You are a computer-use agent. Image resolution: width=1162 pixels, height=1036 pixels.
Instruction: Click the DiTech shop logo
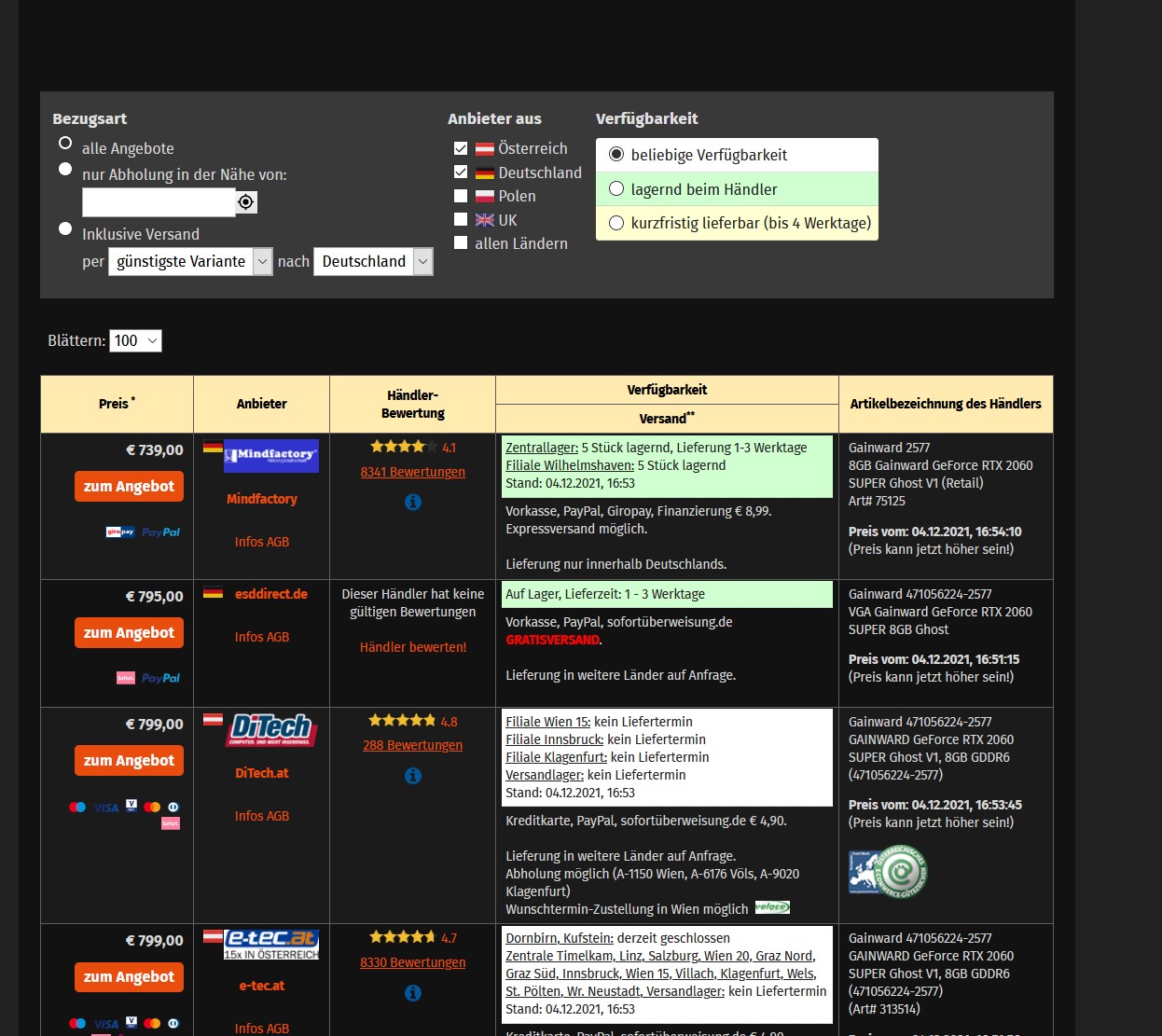[271, 729]
